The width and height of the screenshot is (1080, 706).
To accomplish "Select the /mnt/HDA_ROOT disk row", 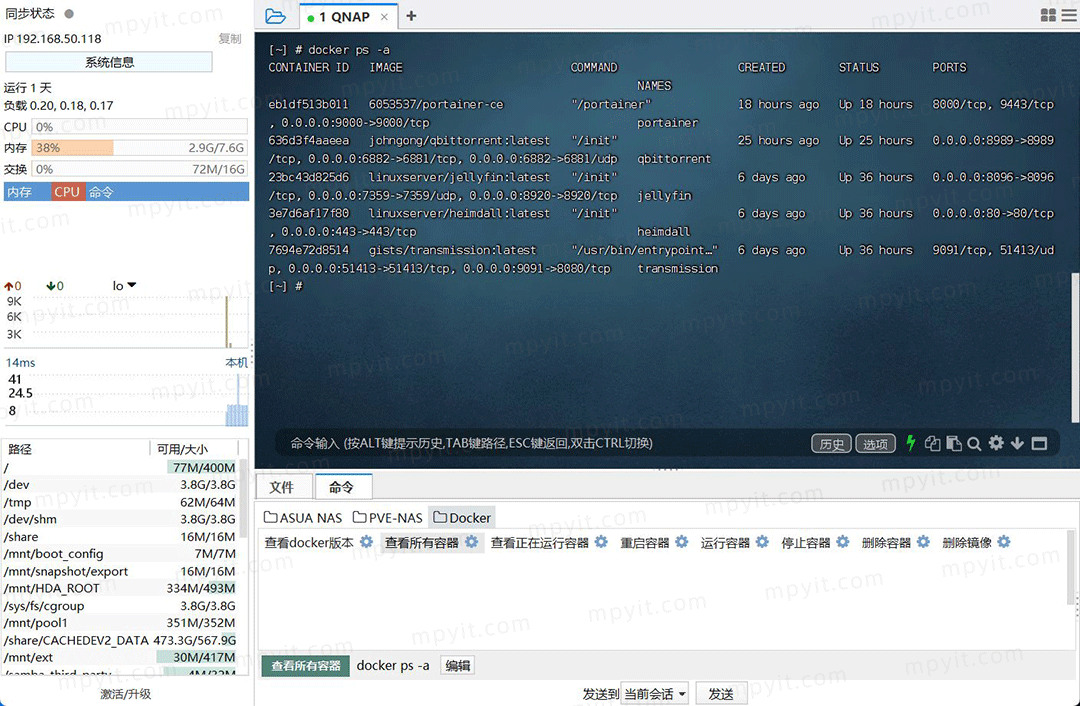I will point(120,588).
